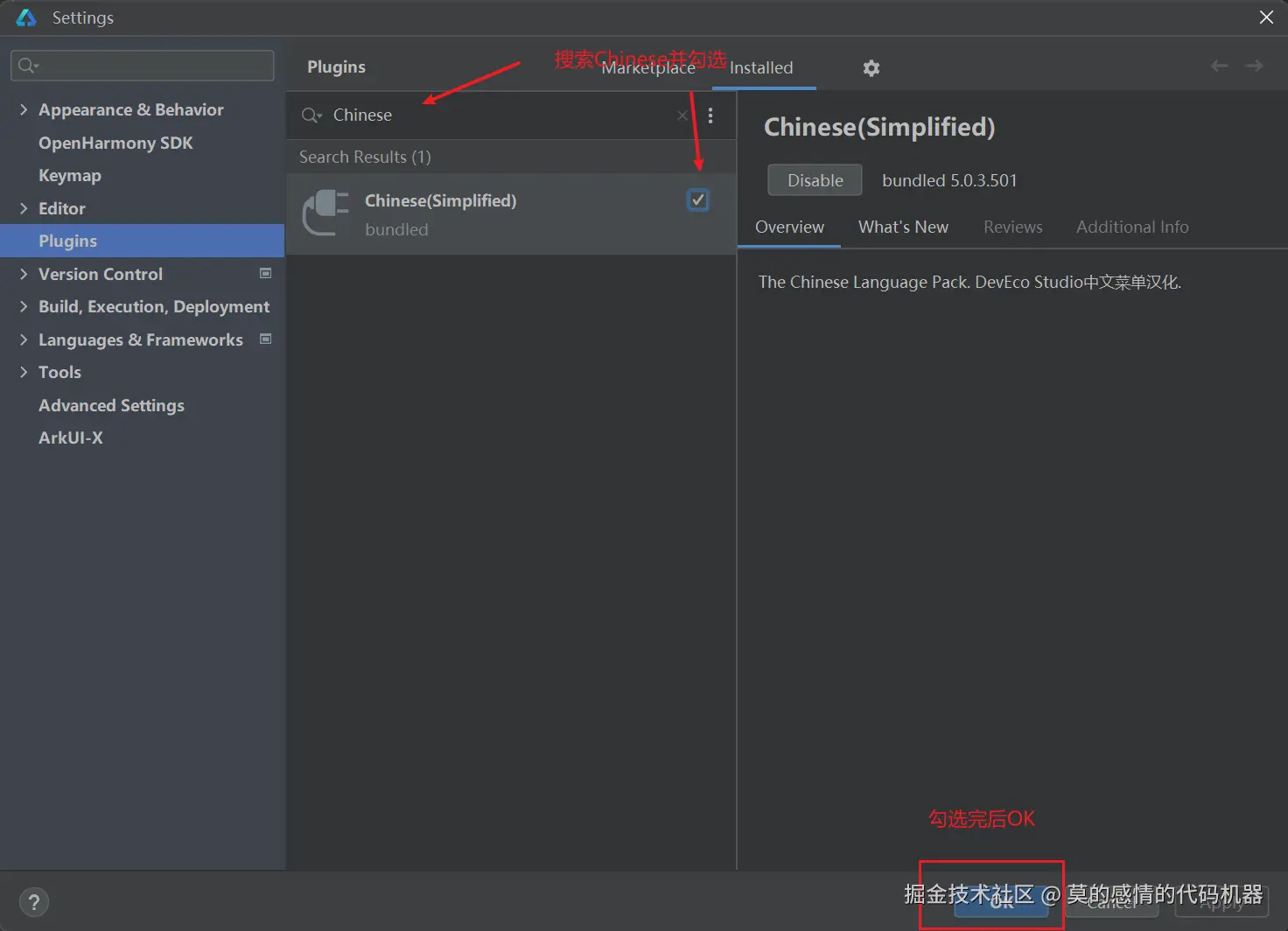This screenshot has height=931, width=1288.
Task: Expand the Editor settings section
Action: [24, 208]
